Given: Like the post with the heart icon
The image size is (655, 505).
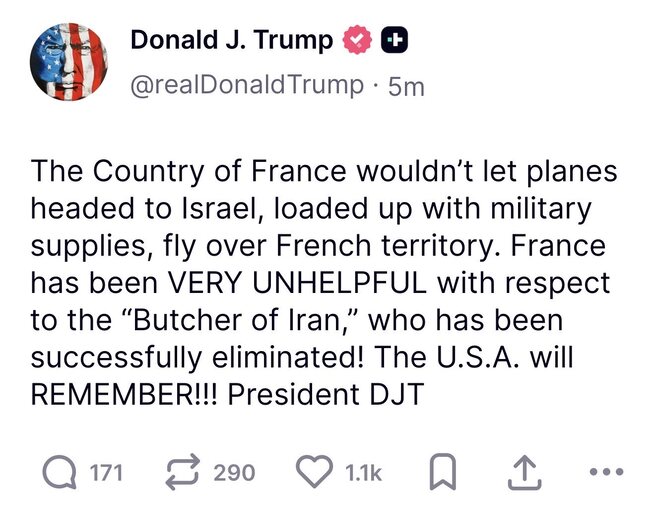Looking at the screenshot, I should tap(316, 472).
